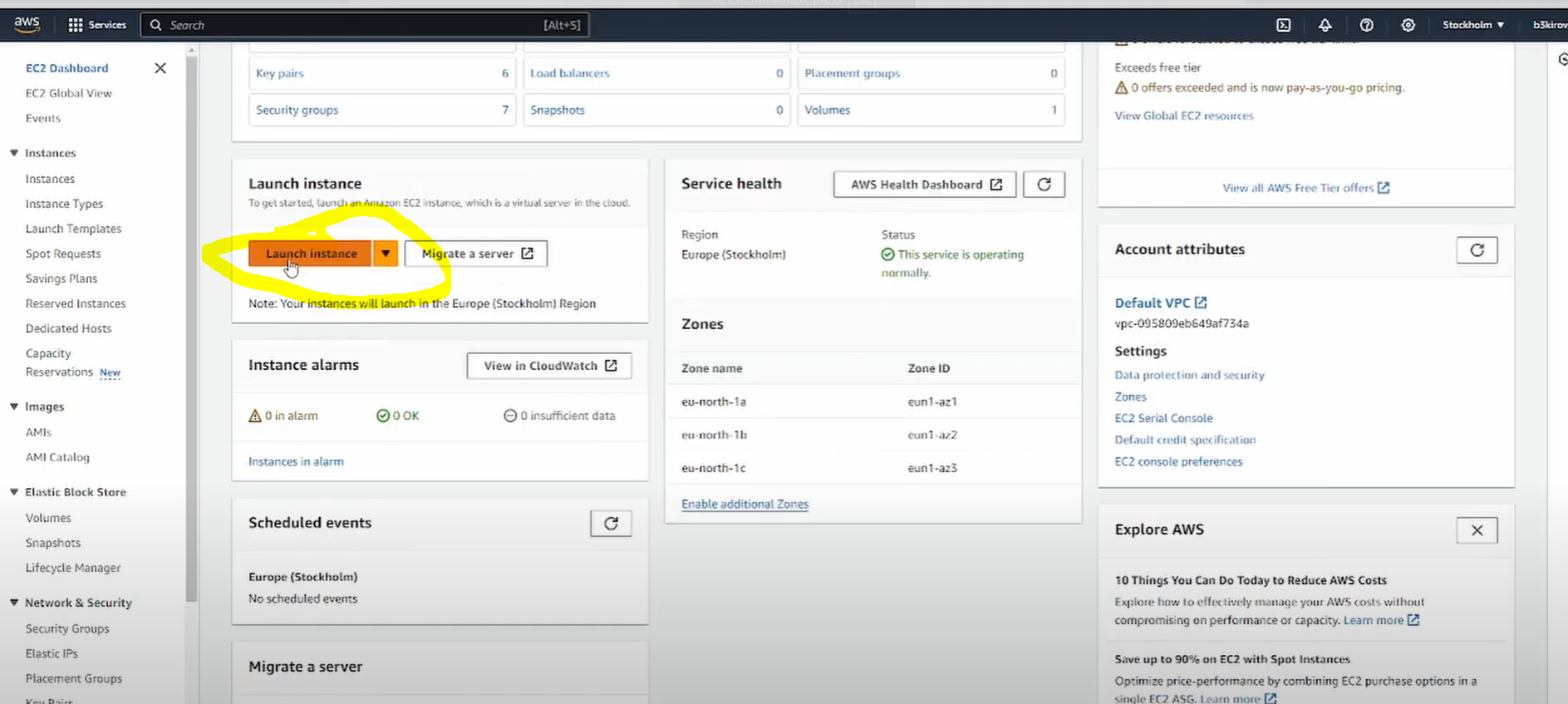Collapse the Elastic Block Store section
The height and width of the screenshot is (704, 1568).
14,492
